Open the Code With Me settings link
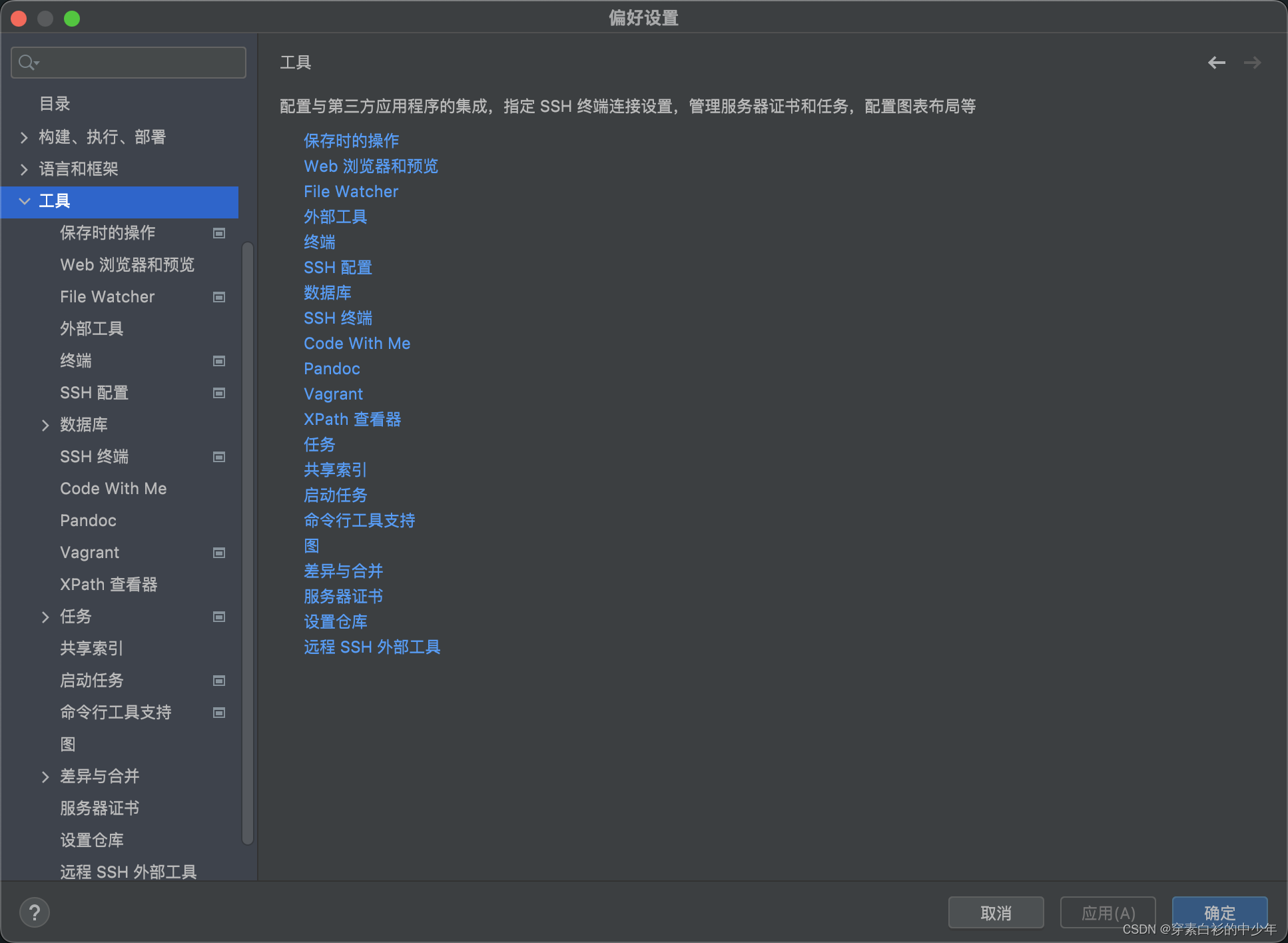 point(357,343)
